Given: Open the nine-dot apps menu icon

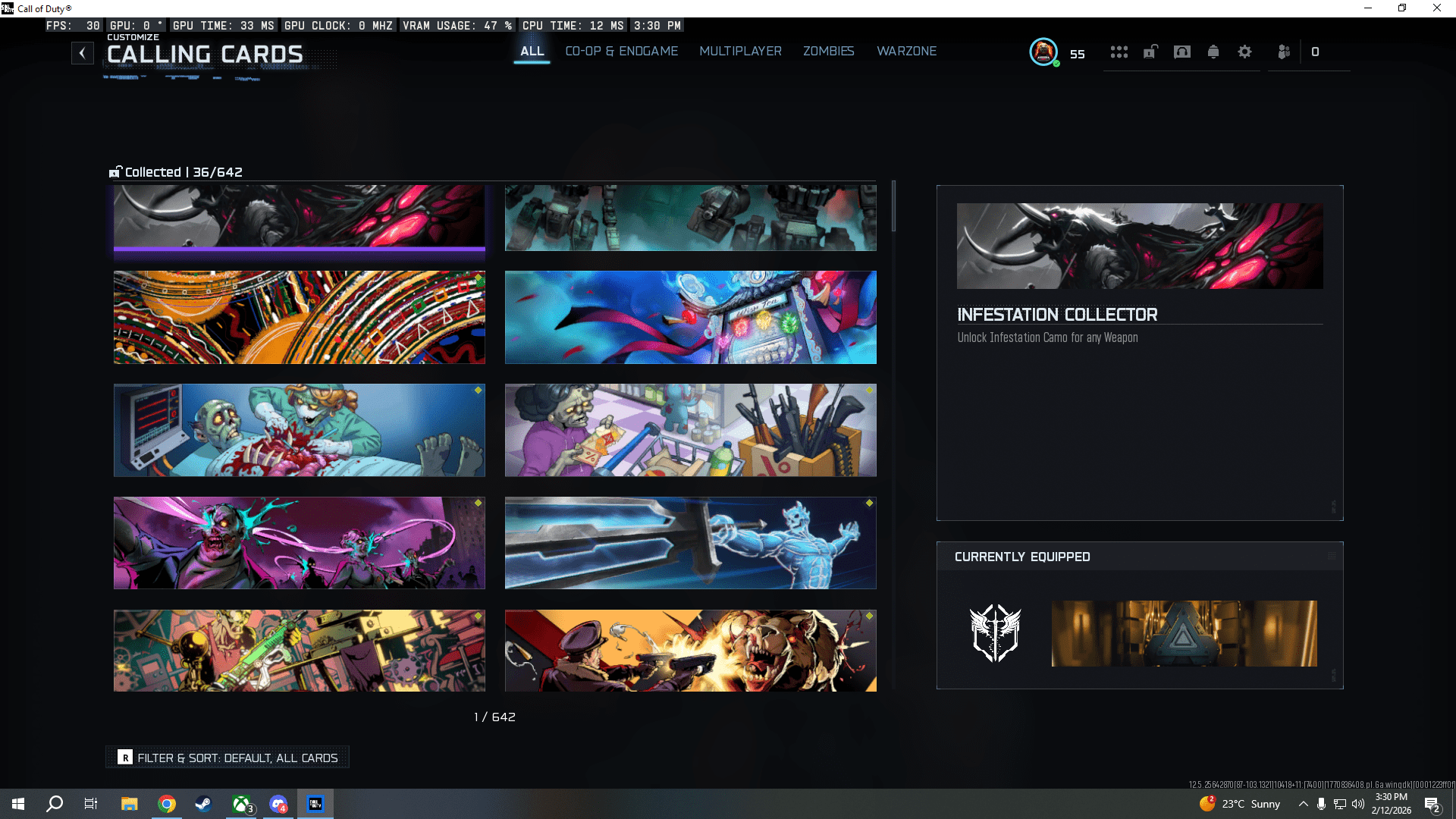Looking at the screenshot, I should [x=1119, y=52].
